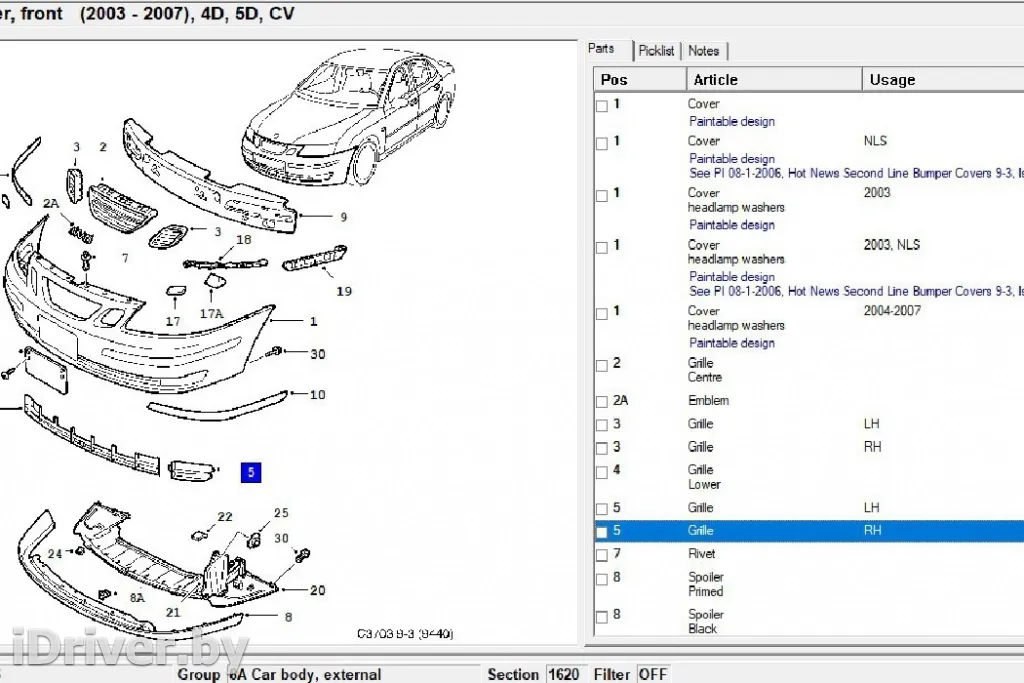Click callout 24 in the diagram
Viewport: 1024px width, 683px height.
(x=55, y=554)
